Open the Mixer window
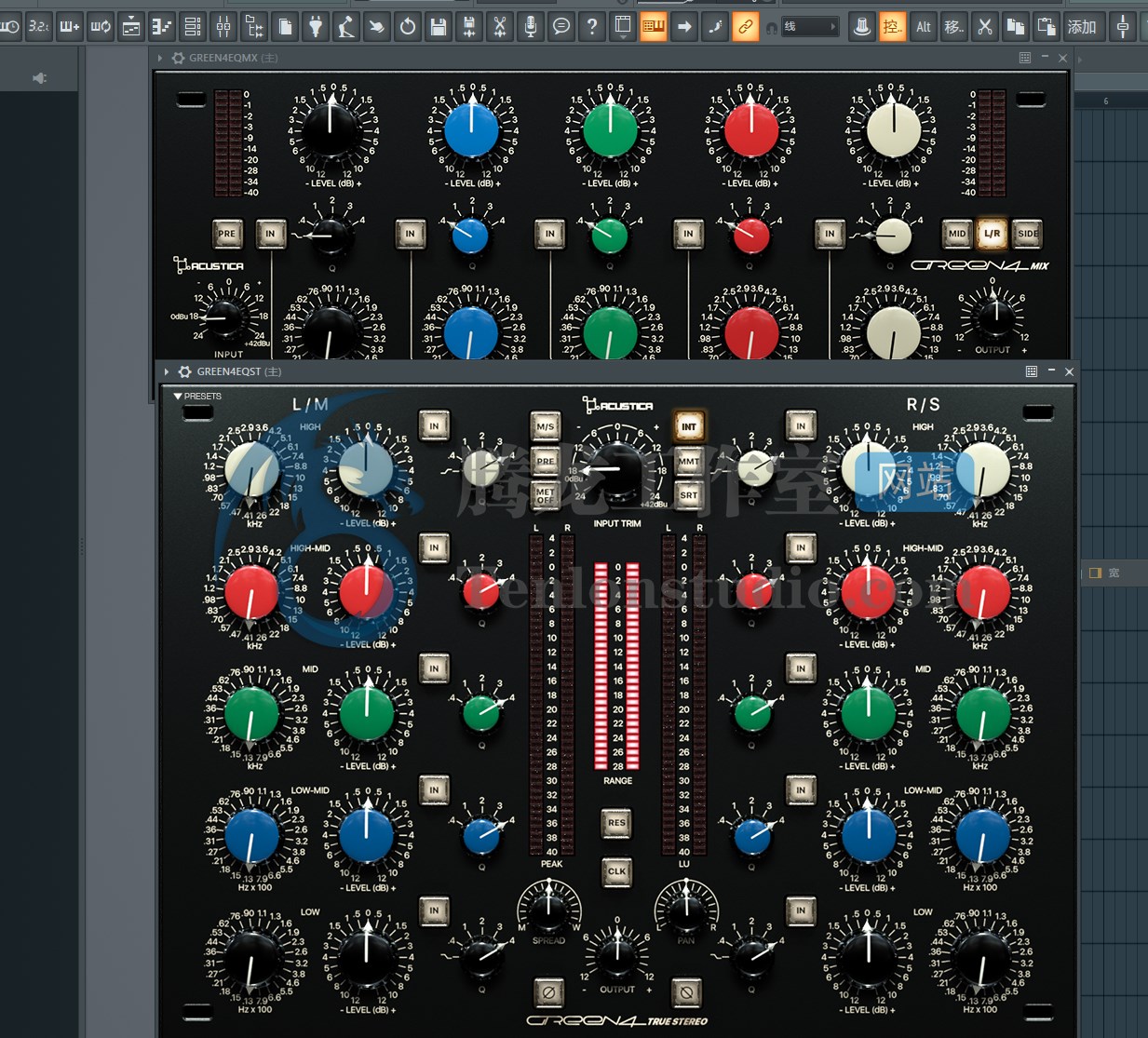 (223, 27)
